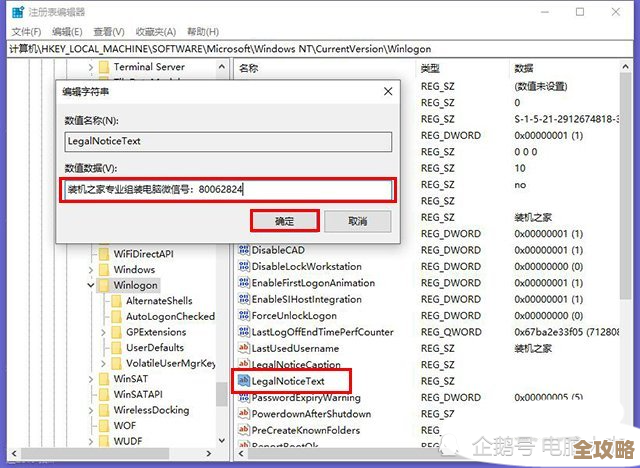Open the 查看(V) menu
Image resolution: width=640 pixels, height=468 pixels.
[x=109, y=32]
